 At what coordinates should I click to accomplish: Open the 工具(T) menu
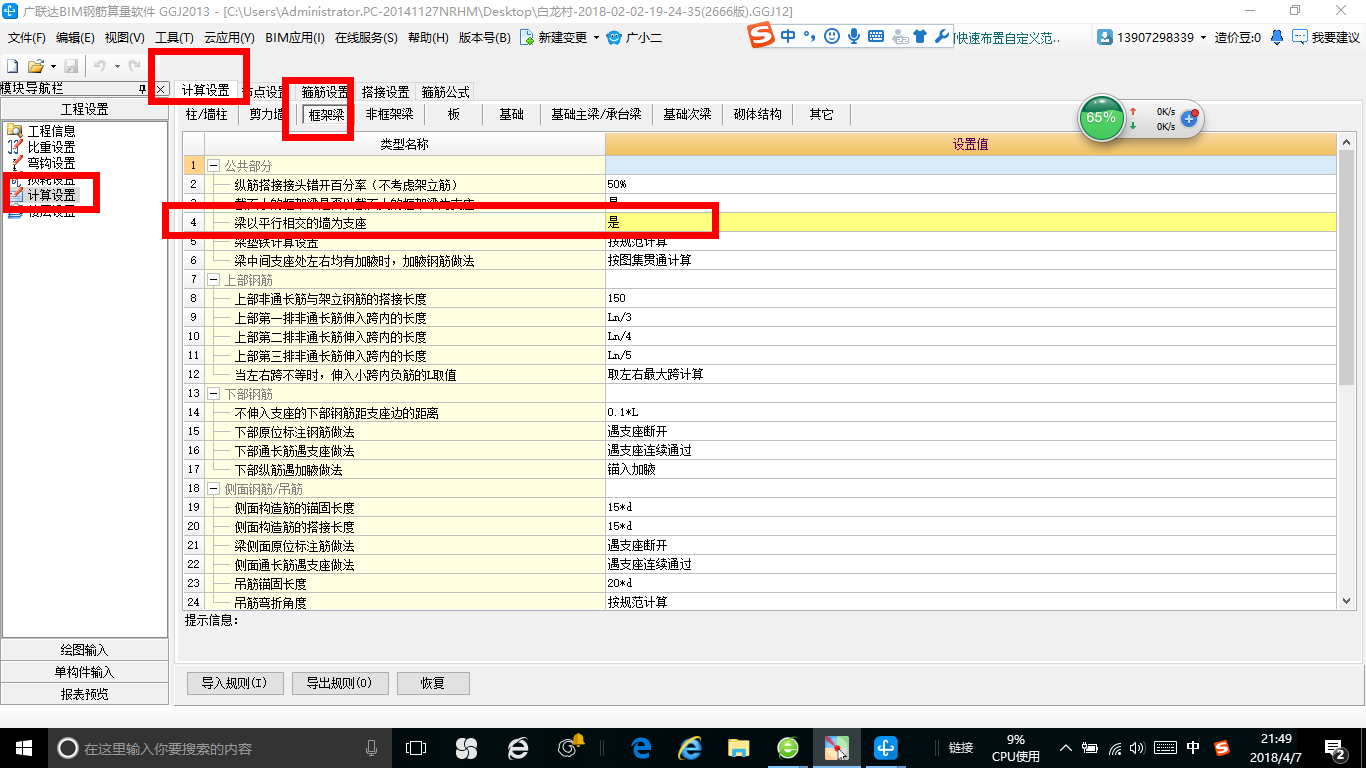174,38
